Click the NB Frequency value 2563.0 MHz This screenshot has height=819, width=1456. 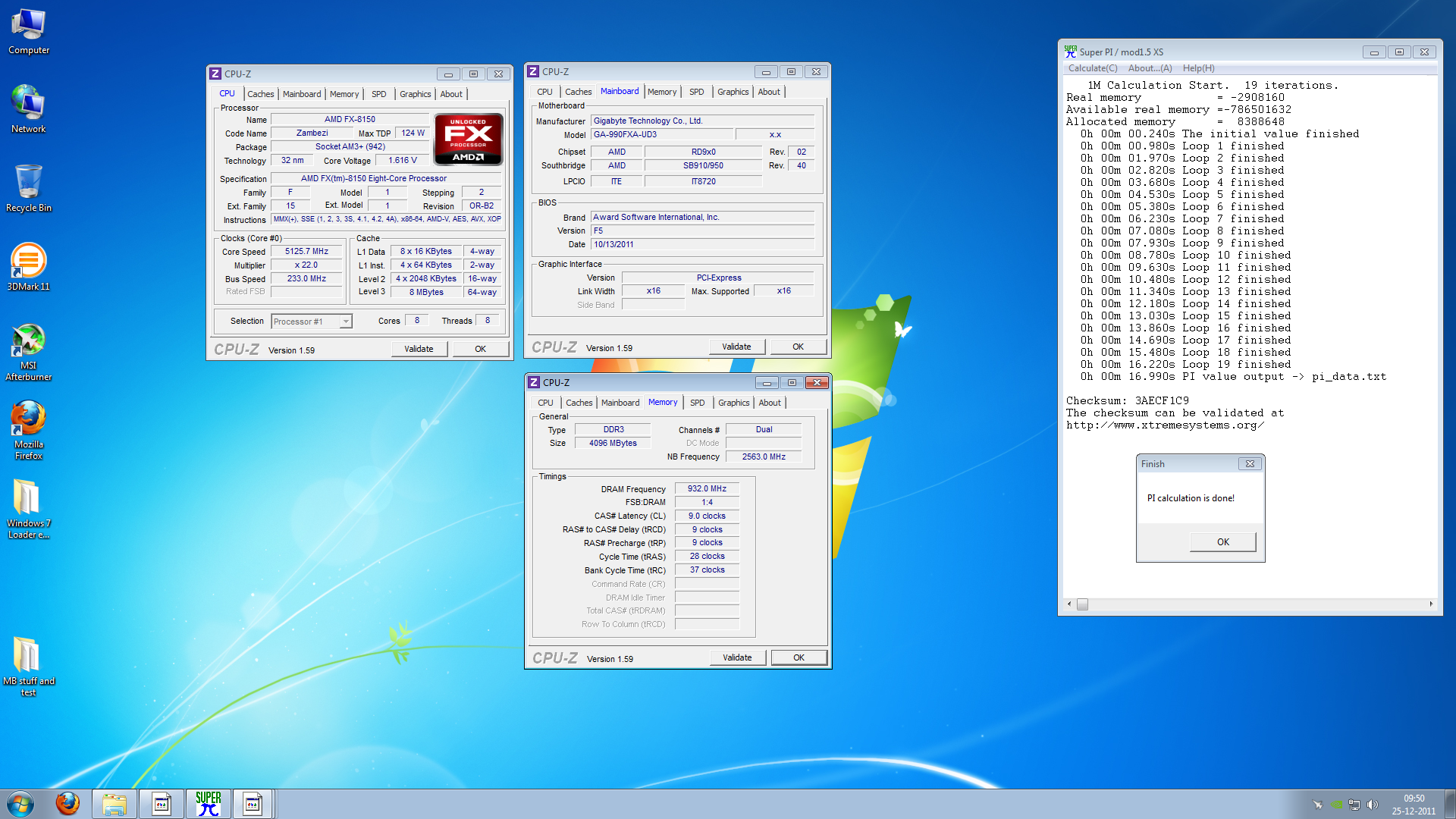pos(763,457)
